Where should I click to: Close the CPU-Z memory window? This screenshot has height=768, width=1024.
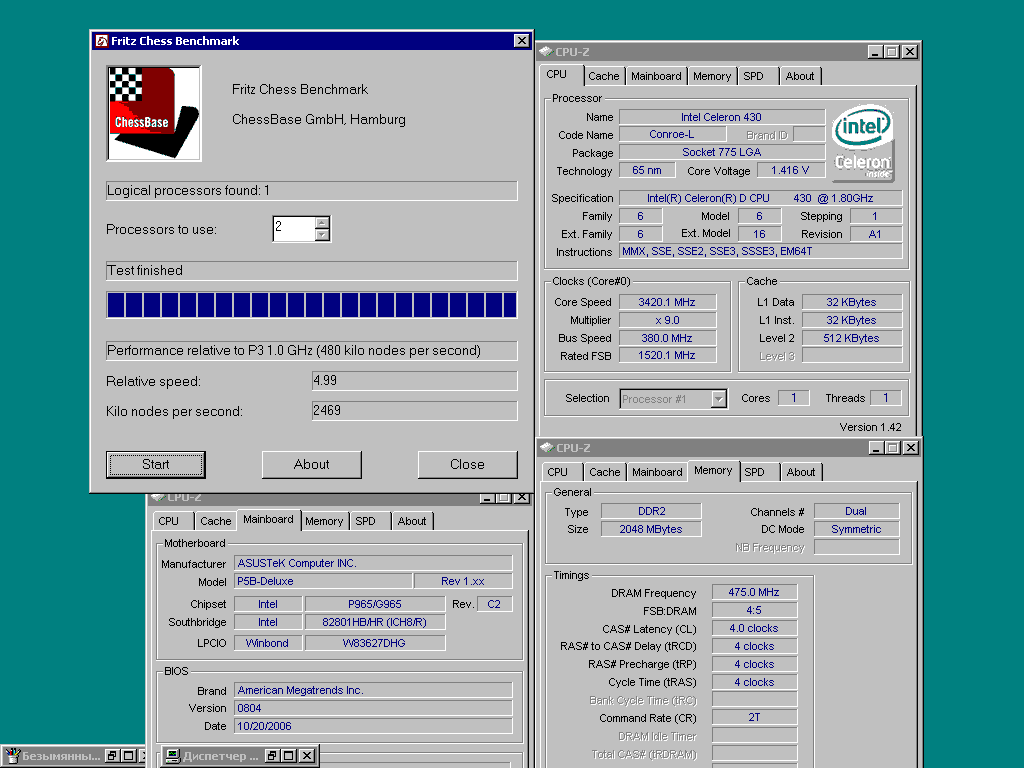910,447
